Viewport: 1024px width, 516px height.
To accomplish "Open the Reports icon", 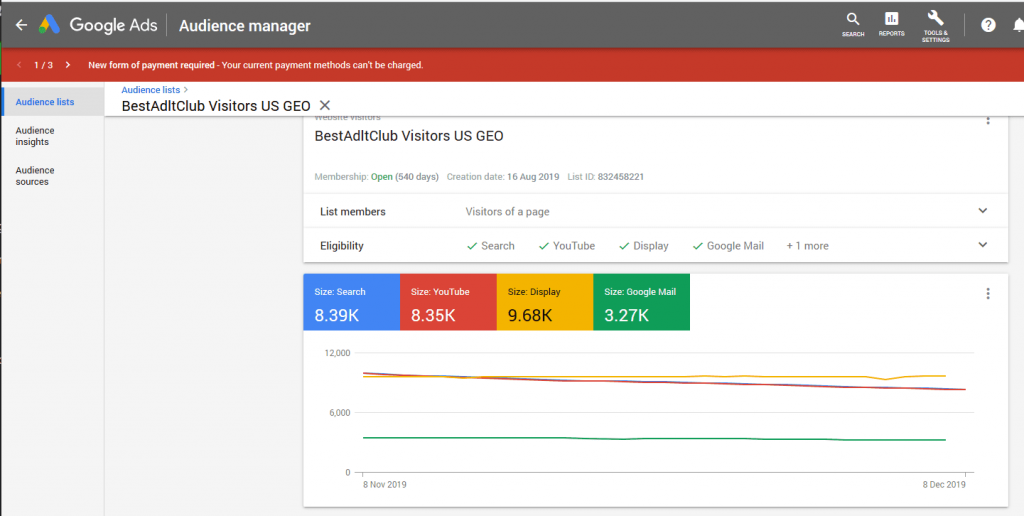I will pyautogui.click(x=891, y=24).
